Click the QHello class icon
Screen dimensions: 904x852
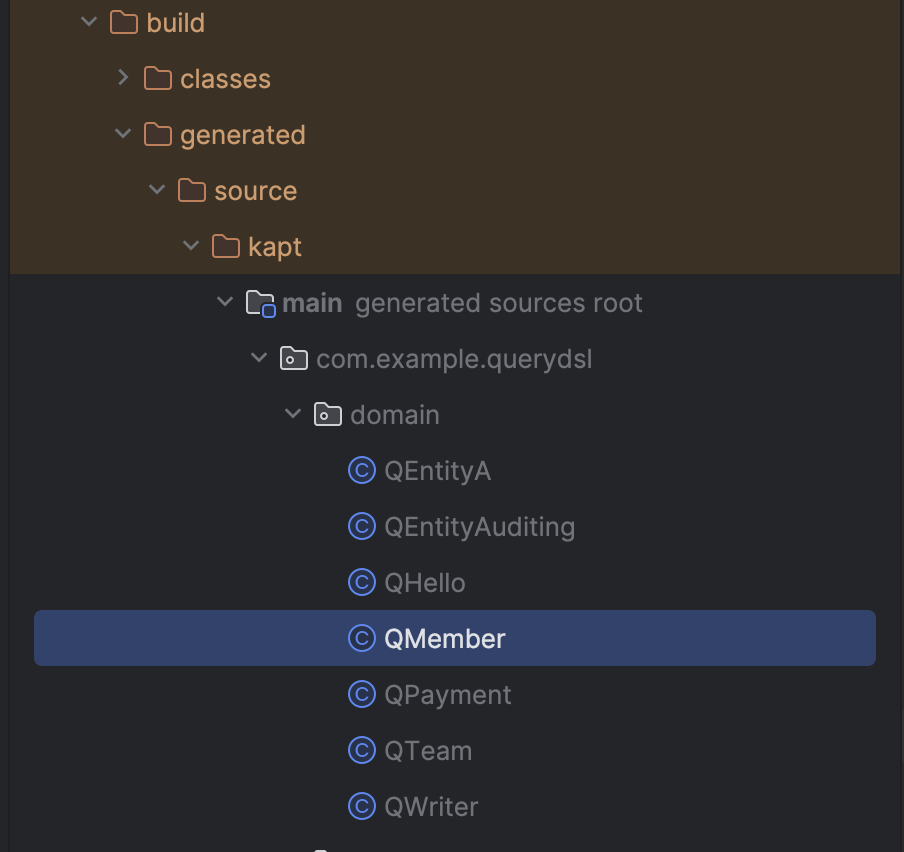361,582
